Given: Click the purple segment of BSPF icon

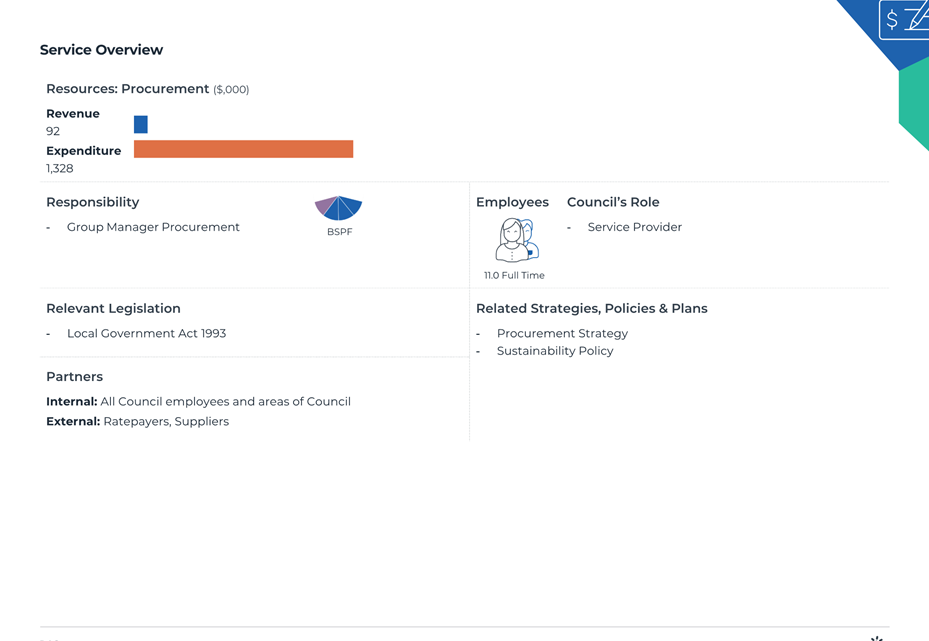Looking at the screenshot, I should click(325, 205).
